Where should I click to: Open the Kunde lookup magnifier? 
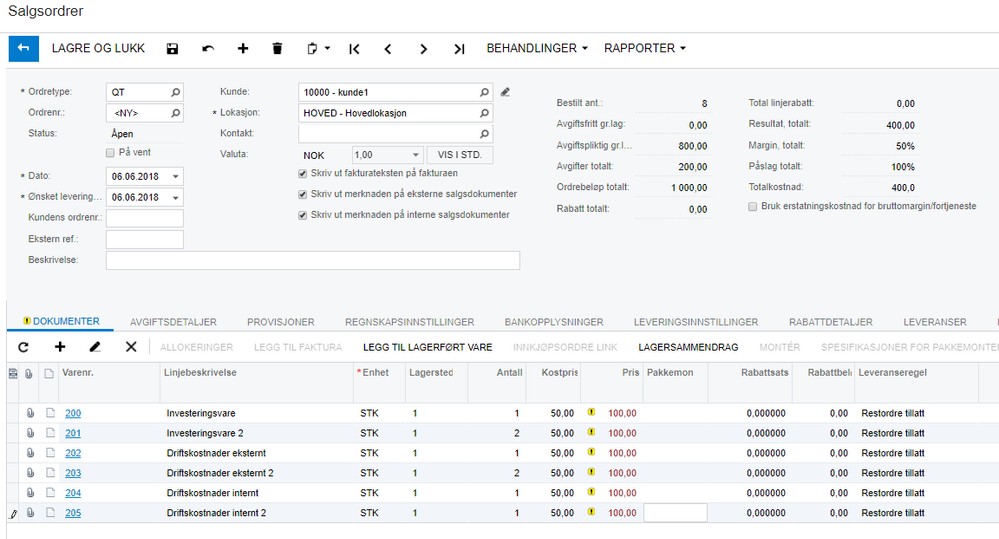coord(484,92)
